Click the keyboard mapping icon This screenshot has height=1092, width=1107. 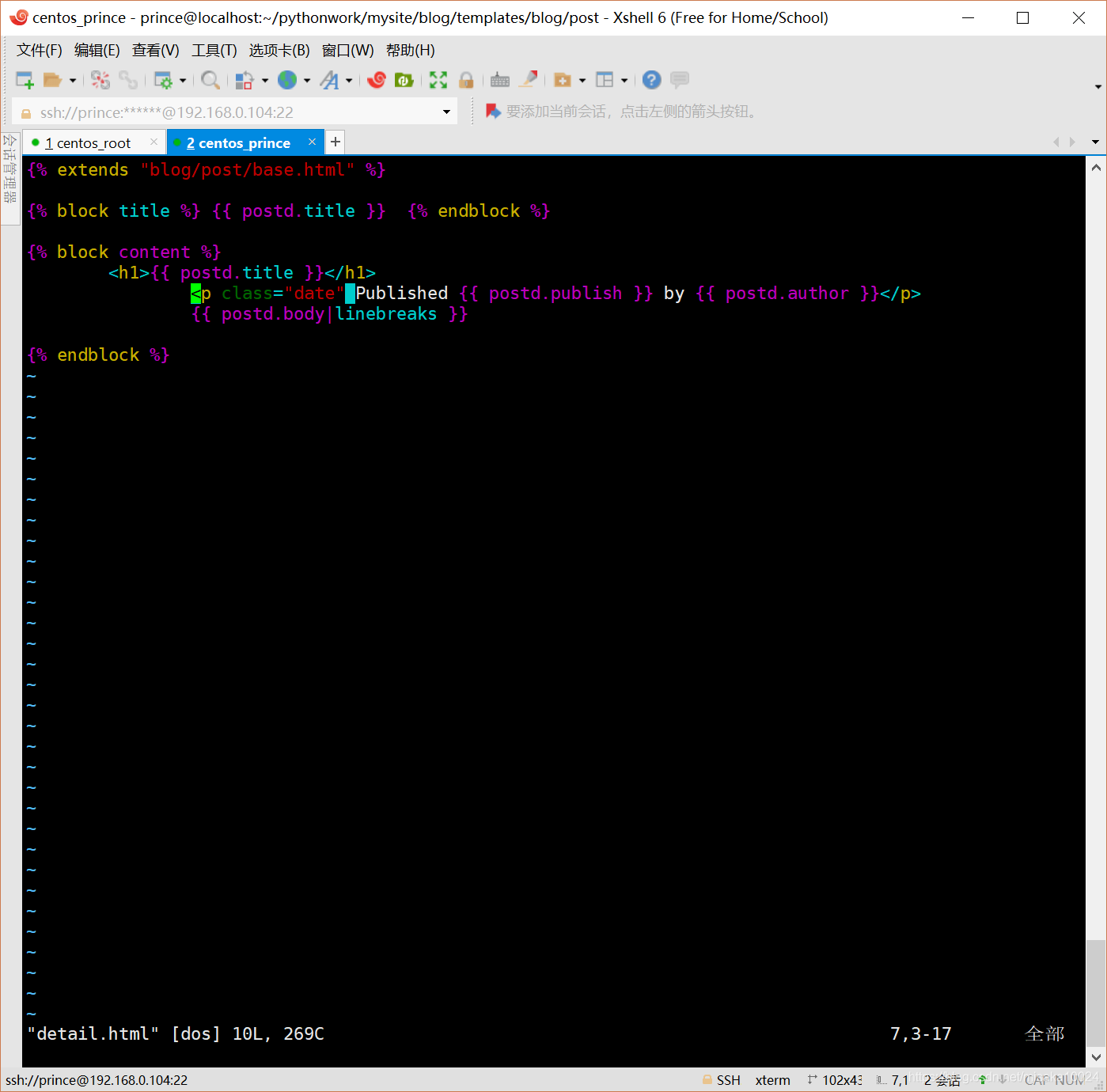tap(500, 80)
